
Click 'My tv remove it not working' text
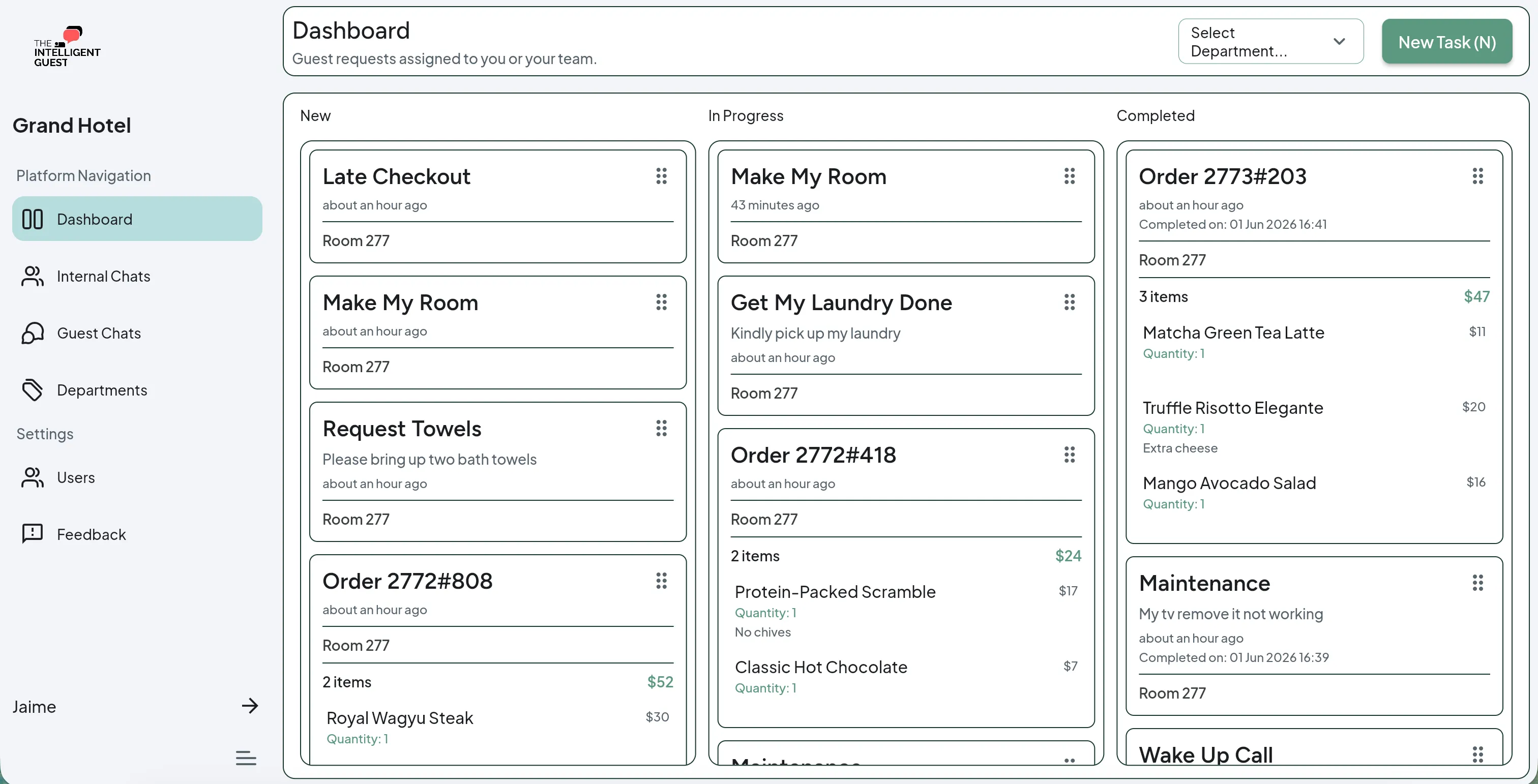click(1231, 613)
